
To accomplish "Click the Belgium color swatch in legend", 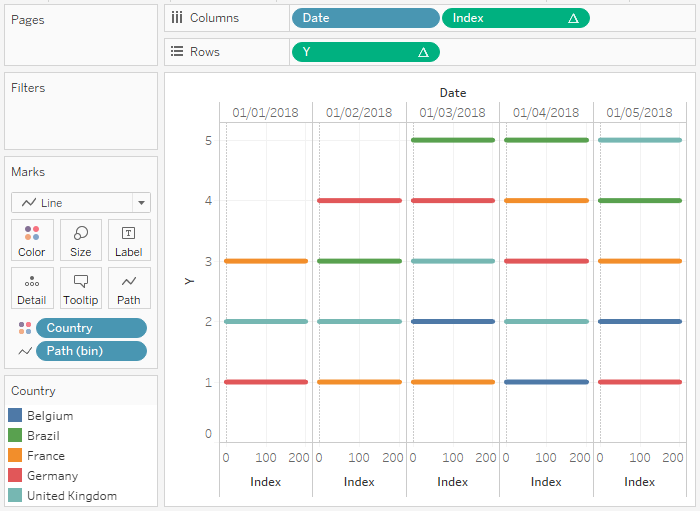I will pyautogui.click(x=15, y=415).
